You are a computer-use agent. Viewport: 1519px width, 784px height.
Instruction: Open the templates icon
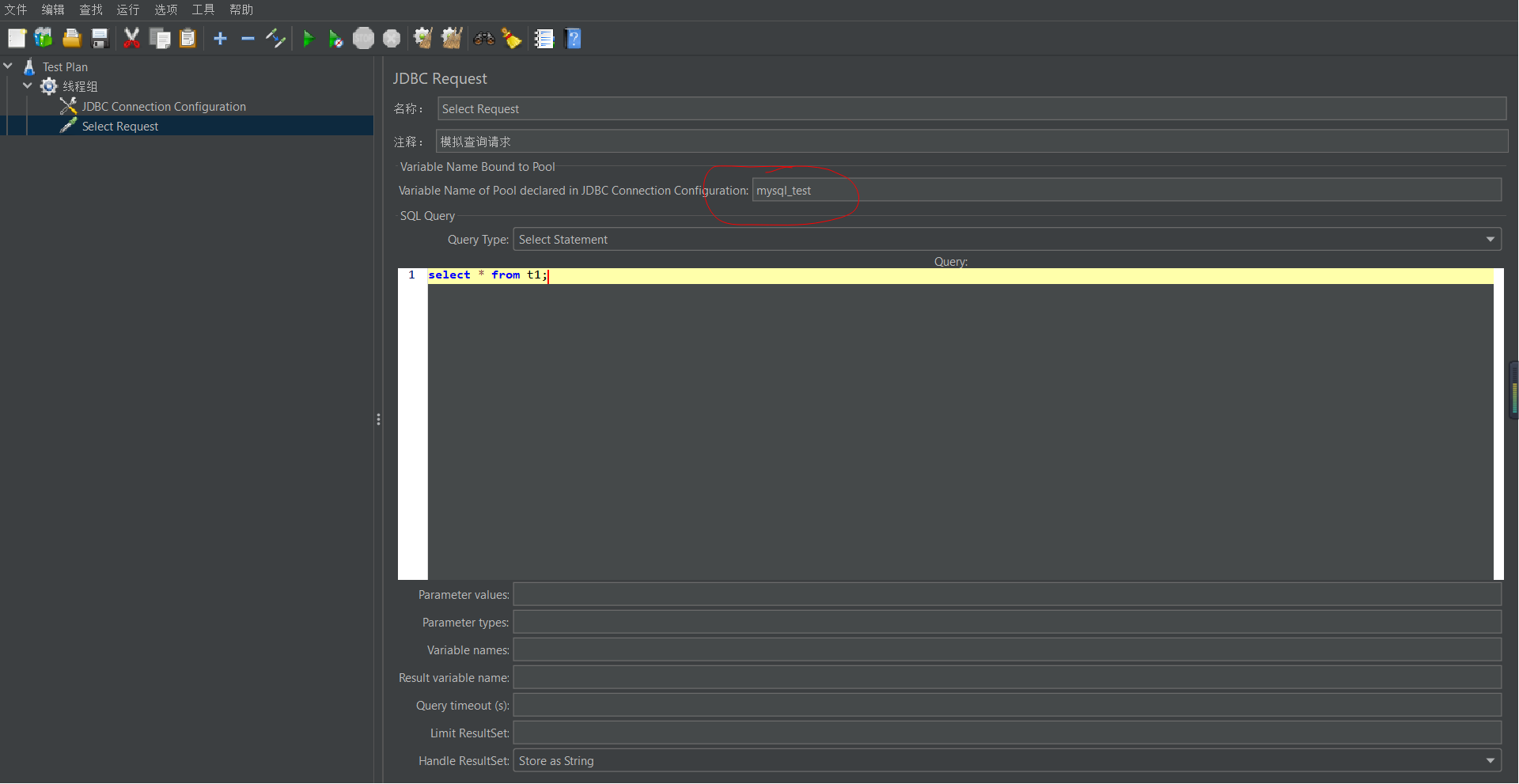44,38
